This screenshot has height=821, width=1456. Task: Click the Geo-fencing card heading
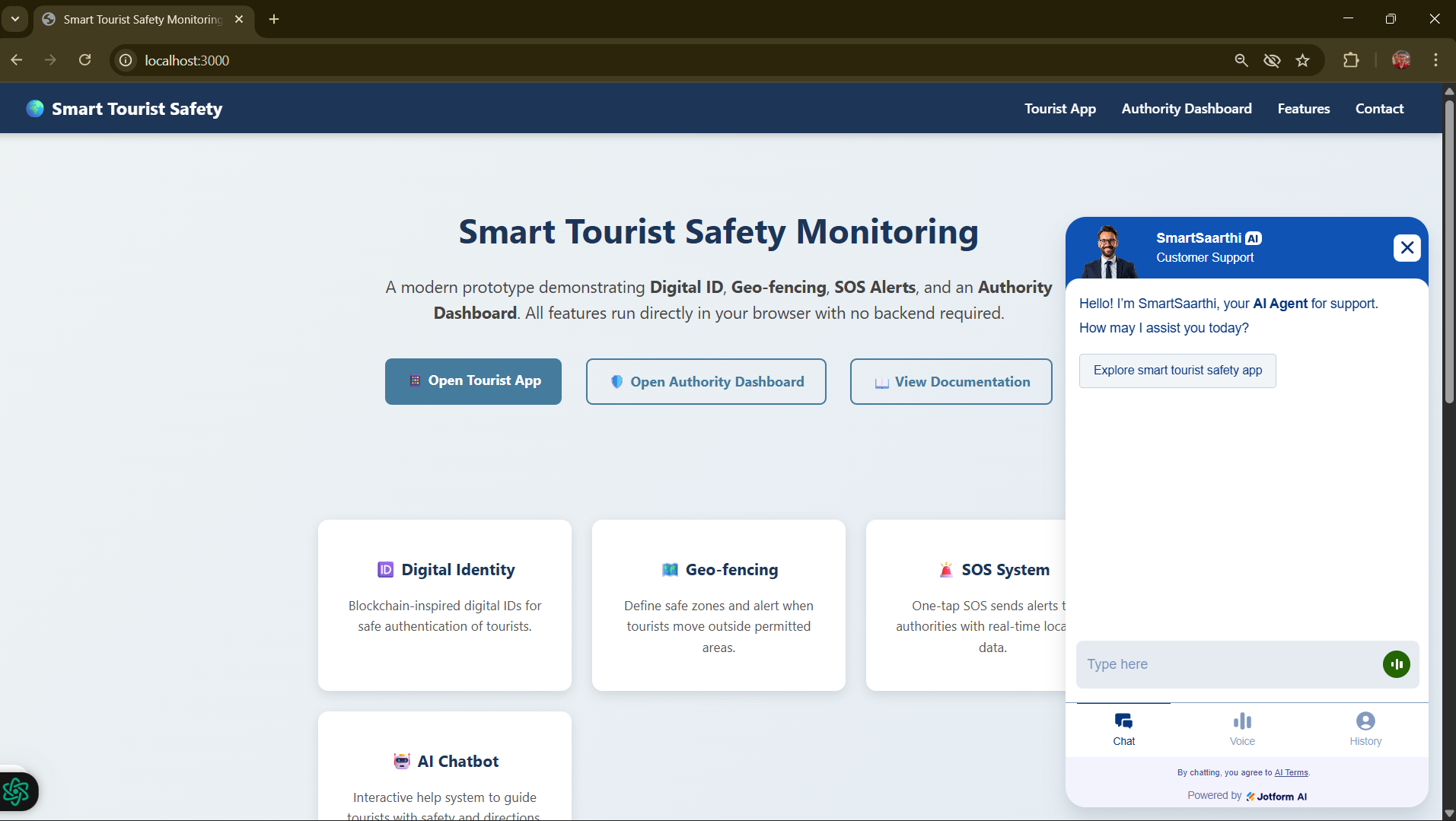[x=732, y=570]
